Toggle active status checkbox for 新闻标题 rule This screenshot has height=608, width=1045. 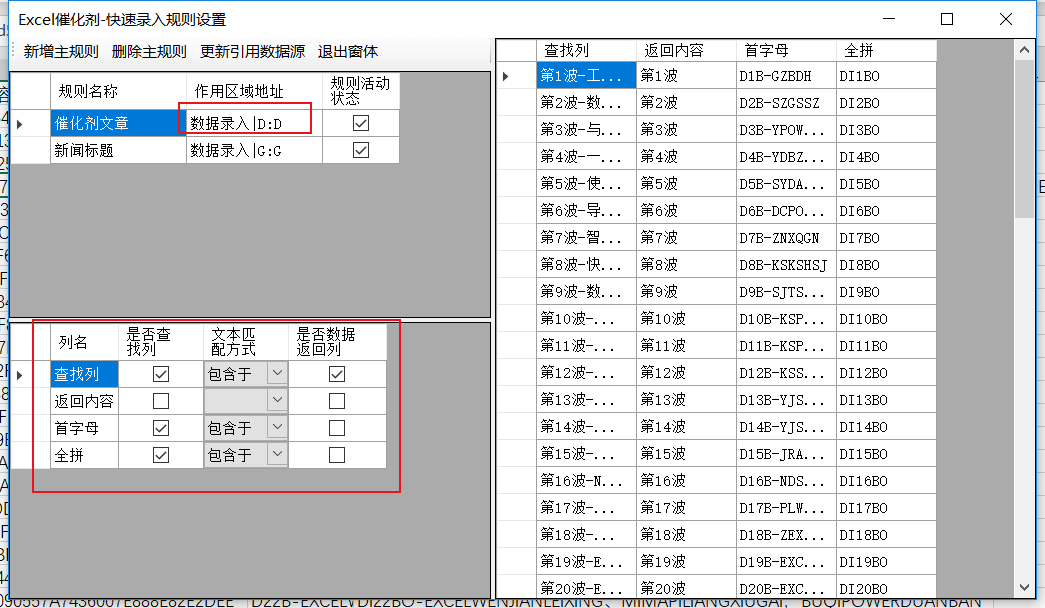(361, 150)
